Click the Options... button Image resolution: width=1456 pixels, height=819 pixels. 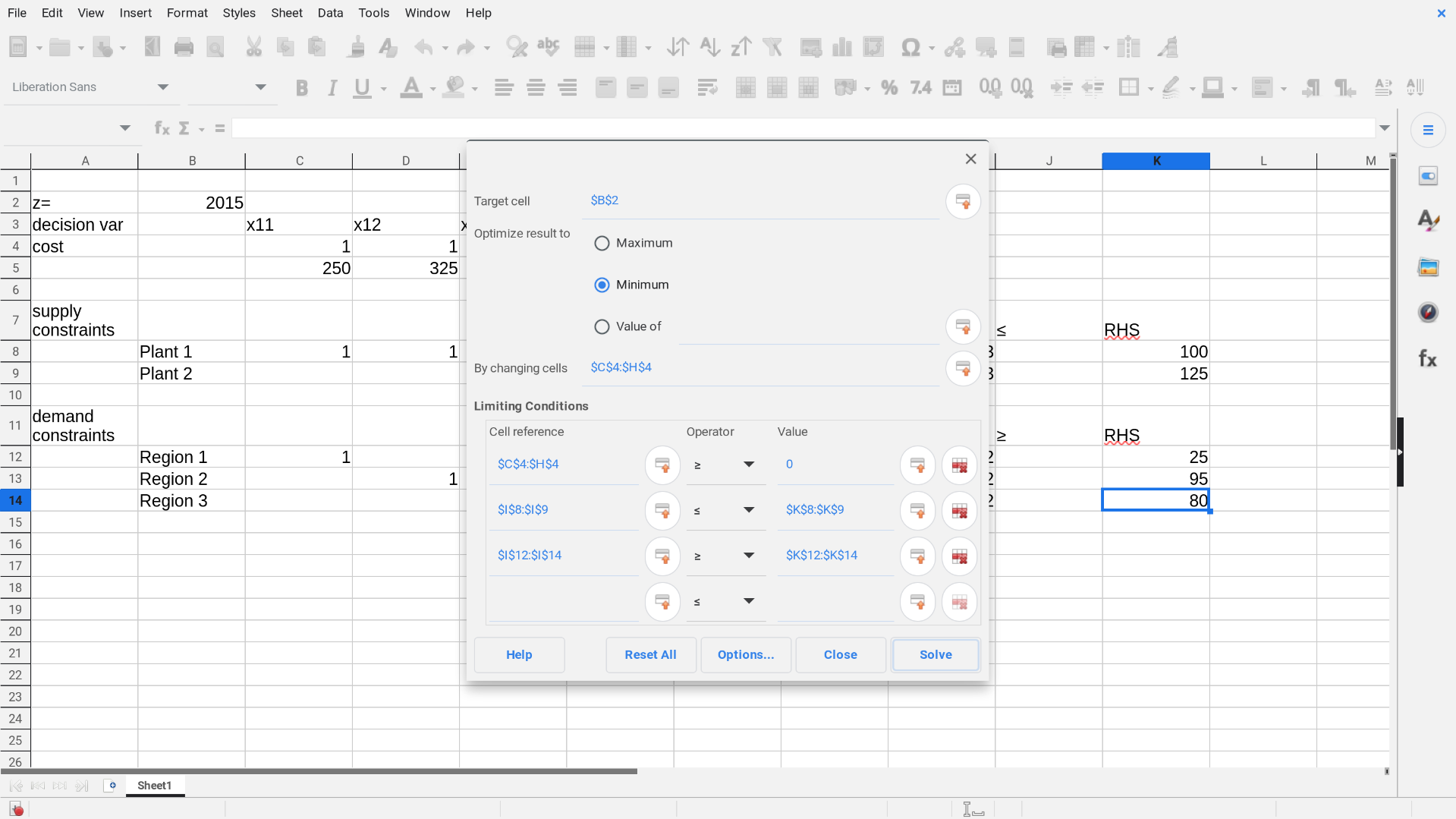tap(746, 655)
